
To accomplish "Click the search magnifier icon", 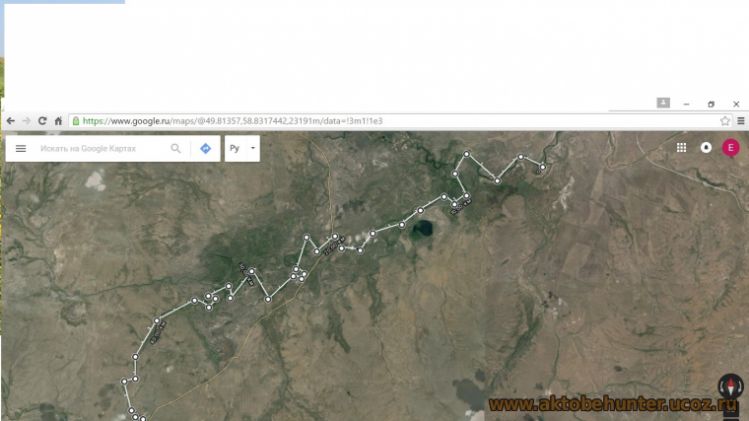I will pos(176,149).
